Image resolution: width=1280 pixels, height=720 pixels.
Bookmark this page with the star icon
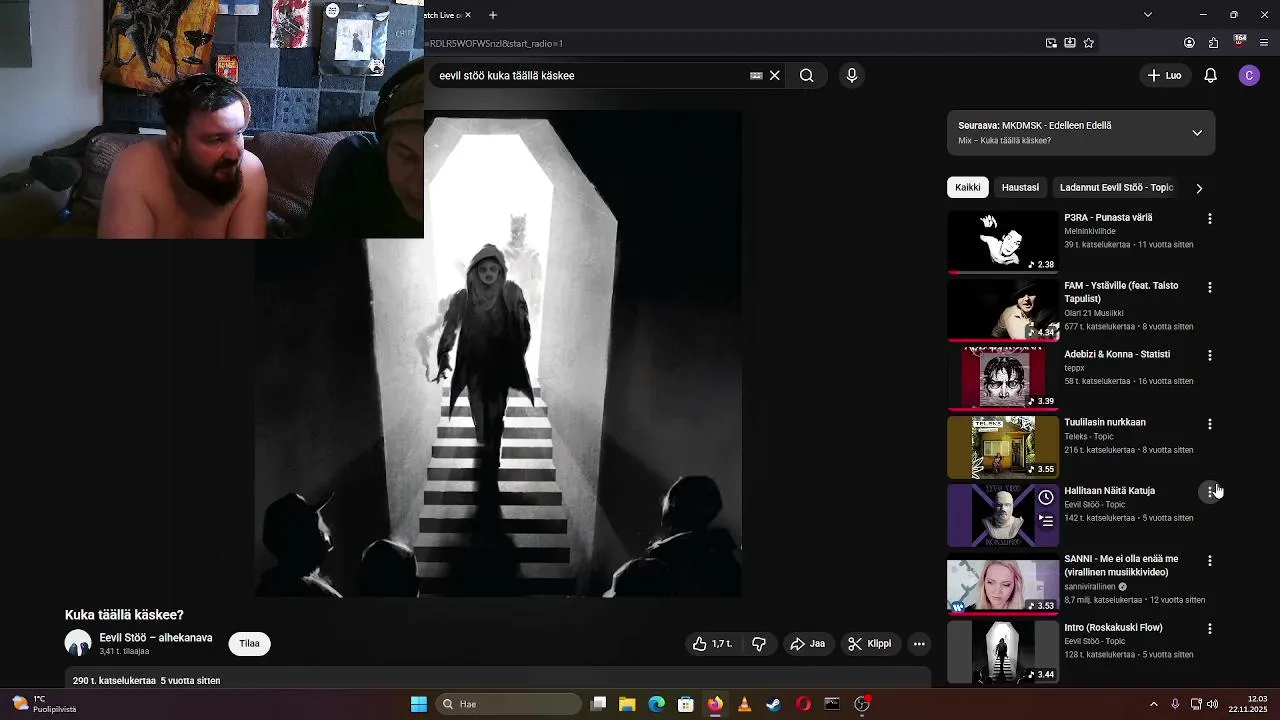tap(1089, 43)
